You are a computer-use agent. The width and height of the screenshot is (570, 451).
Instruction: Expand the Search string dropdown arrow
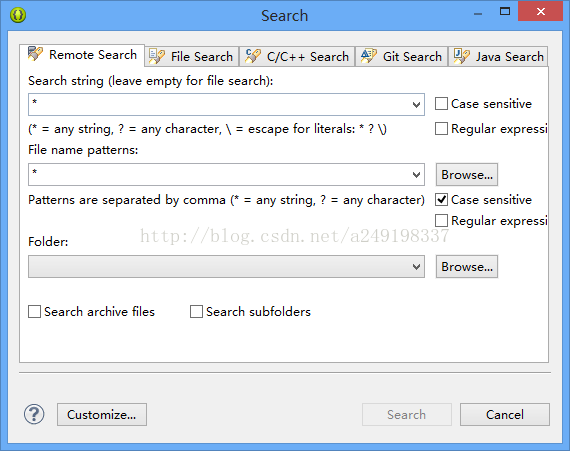pyautogui.click(x=416, y=105)
